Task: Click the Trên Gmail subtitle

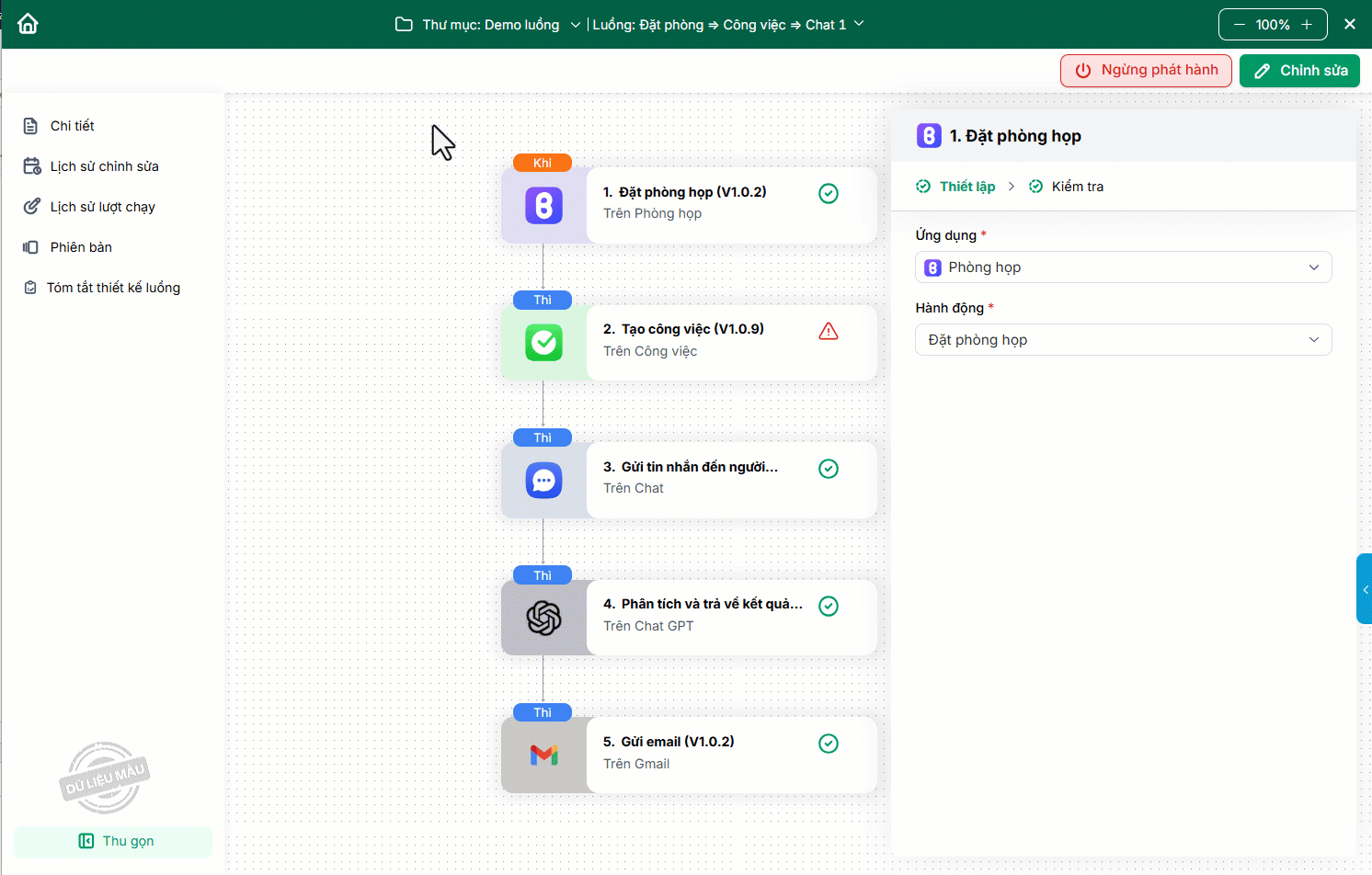Action: tap(636, 764)
